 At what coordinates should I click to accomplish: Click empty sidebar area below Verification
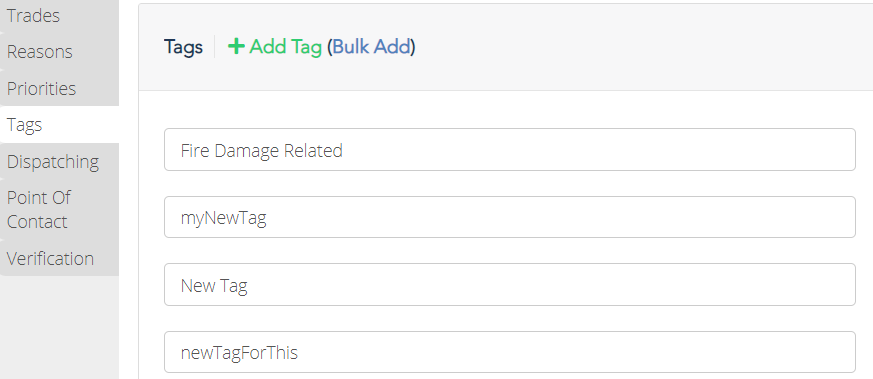pyautogui.click(x=59, y=327)
